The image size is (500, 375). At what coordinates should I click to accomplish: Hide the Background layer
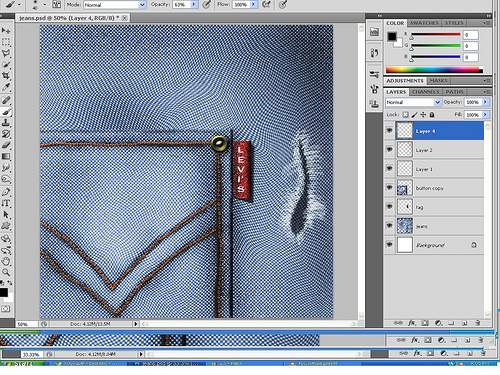[389, 244]
